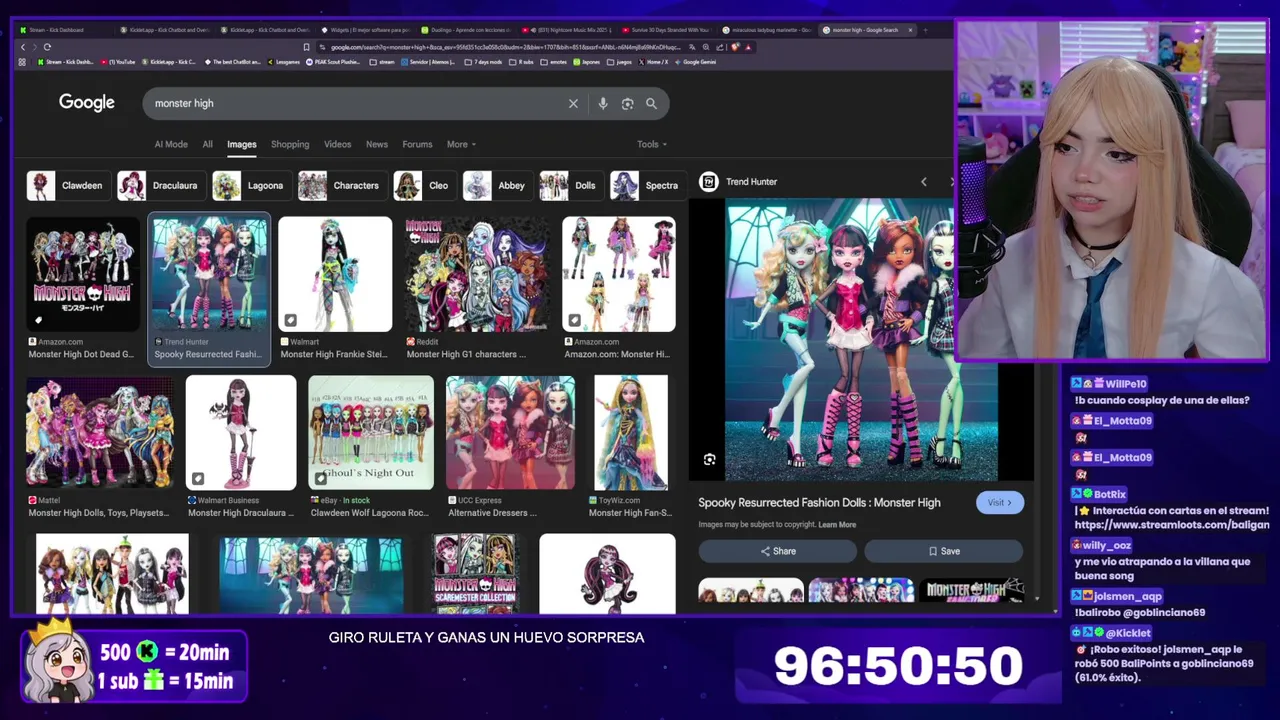Go to previous image in preview panel

[x=923, y=182]
